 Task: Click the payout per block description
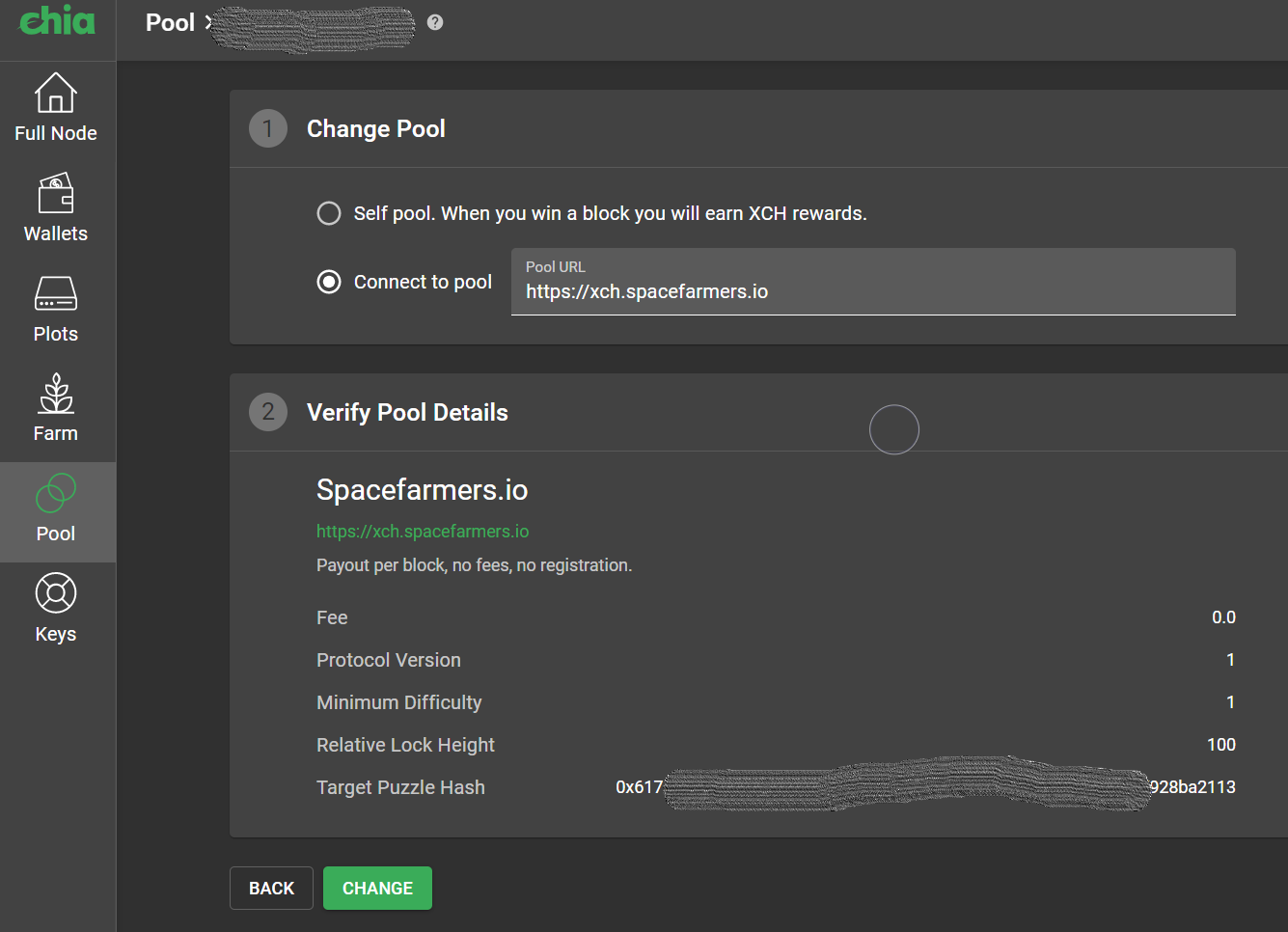475,565
